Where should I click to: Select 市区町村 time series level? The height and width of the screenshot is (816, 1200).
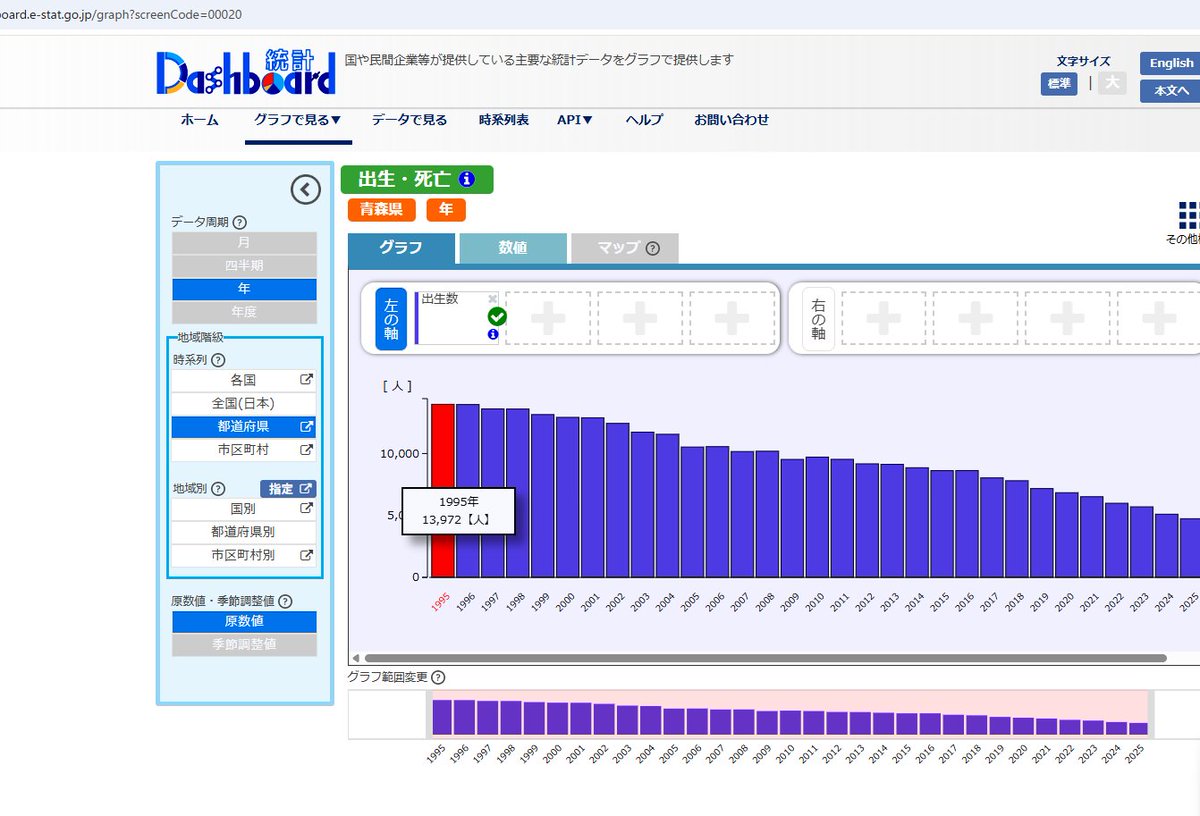(x=244, y=450)
